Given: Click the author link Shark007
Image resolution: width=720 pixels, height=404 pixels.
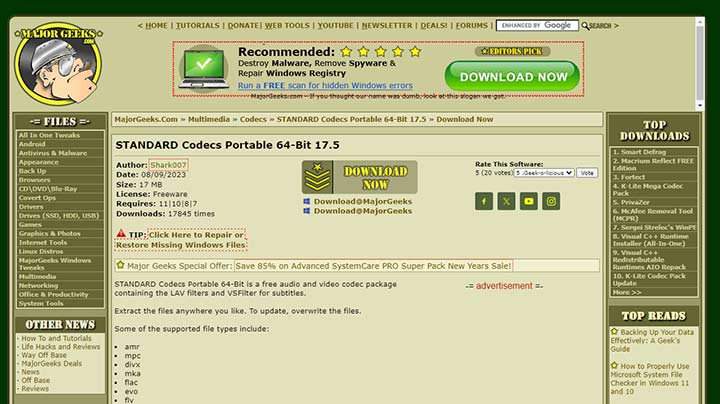Looking at the screenshot, I should (169, 165).
